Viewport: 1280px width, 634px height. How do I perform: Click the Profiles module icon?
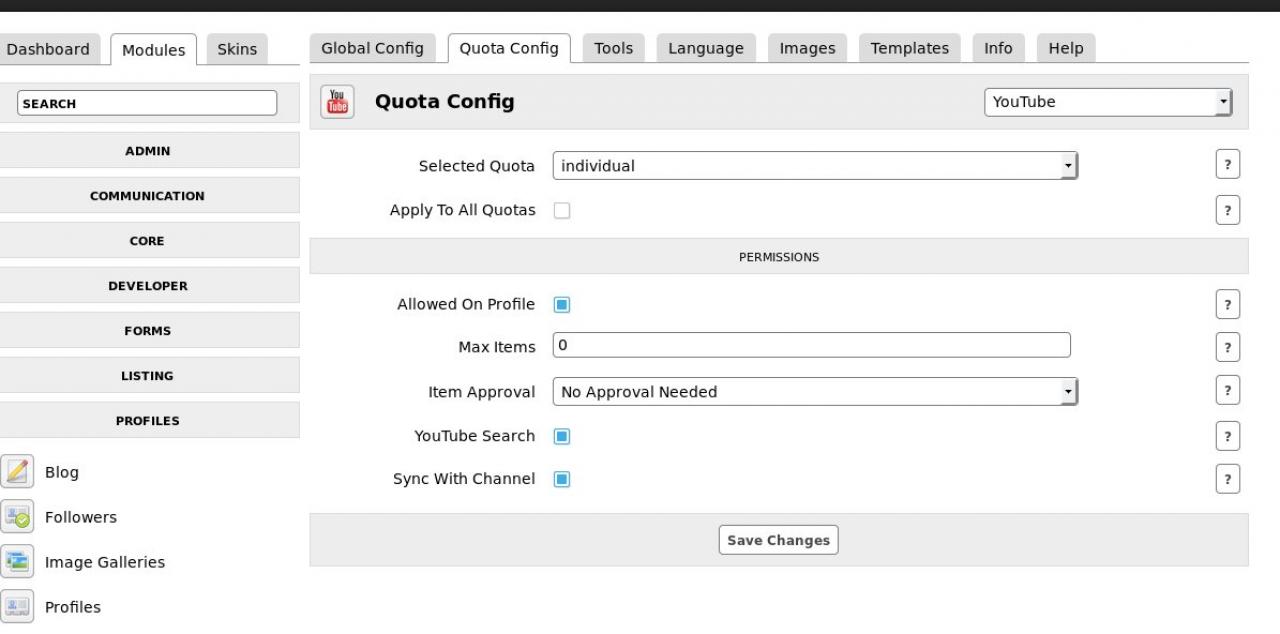pos(17,607)
